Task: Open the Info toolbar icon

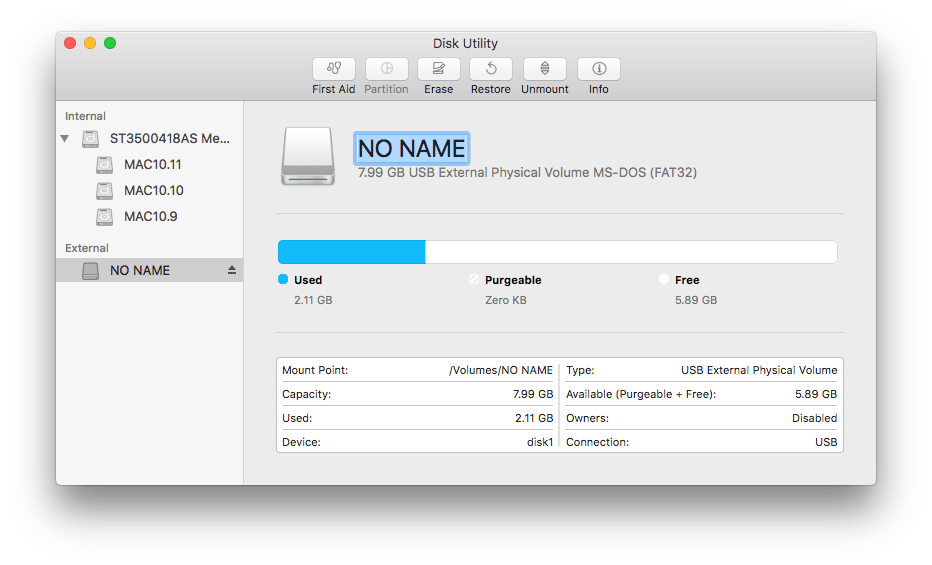Action: point(598,69)
